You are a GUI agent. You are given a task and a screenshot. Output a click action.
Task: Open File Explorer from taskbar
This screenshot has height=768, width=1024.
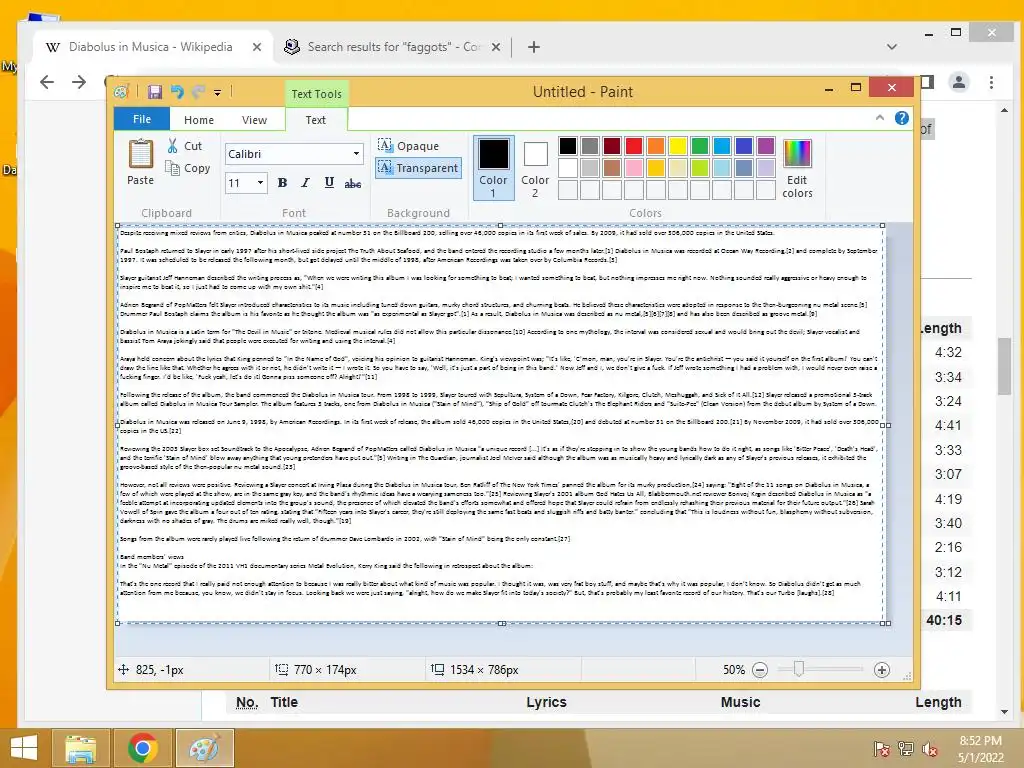[x=80, y=748]
